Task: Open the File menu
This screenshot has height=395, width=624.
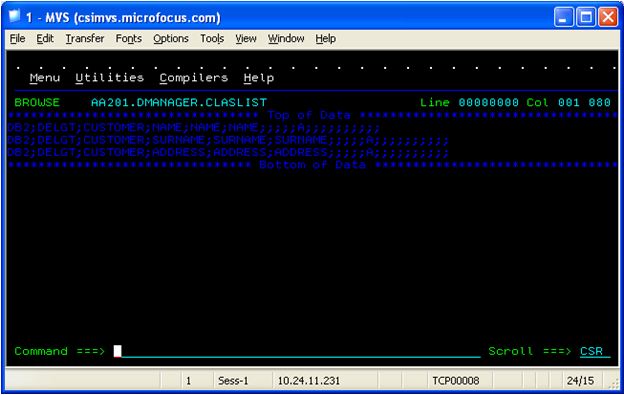Action: click(x=17, y=39)
